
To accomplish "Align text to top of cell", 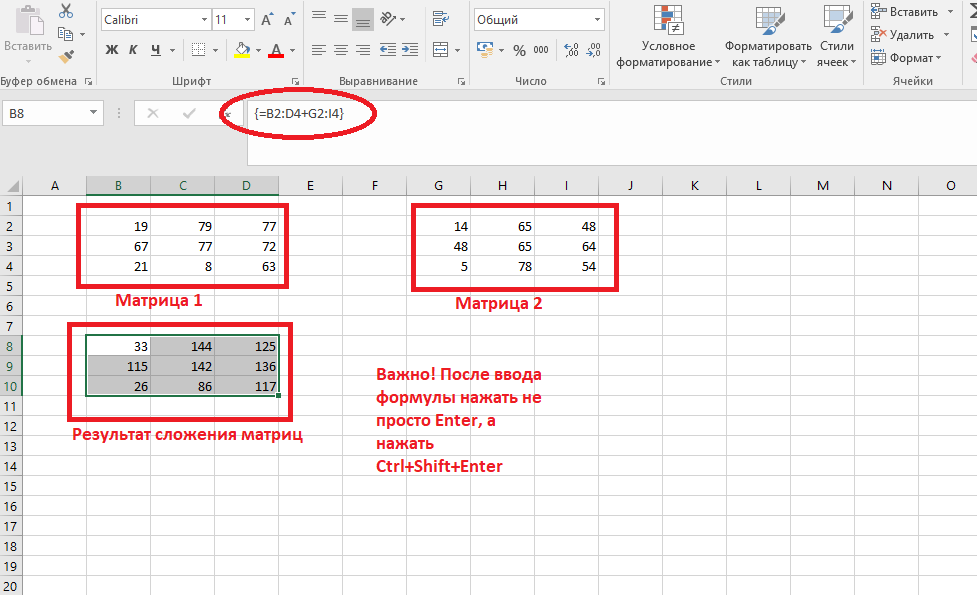I will (319, 19).
